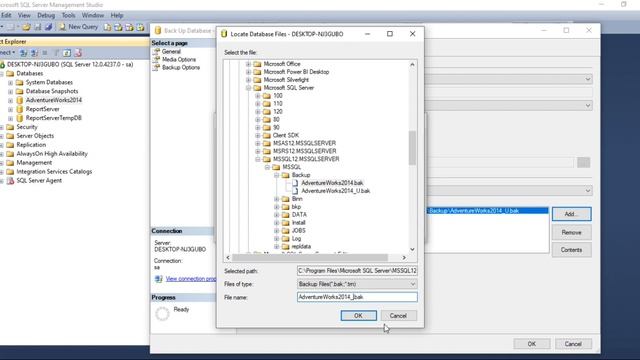
Task: Click the Remove button in Back Up Database
Action: [x=571, y=232]
